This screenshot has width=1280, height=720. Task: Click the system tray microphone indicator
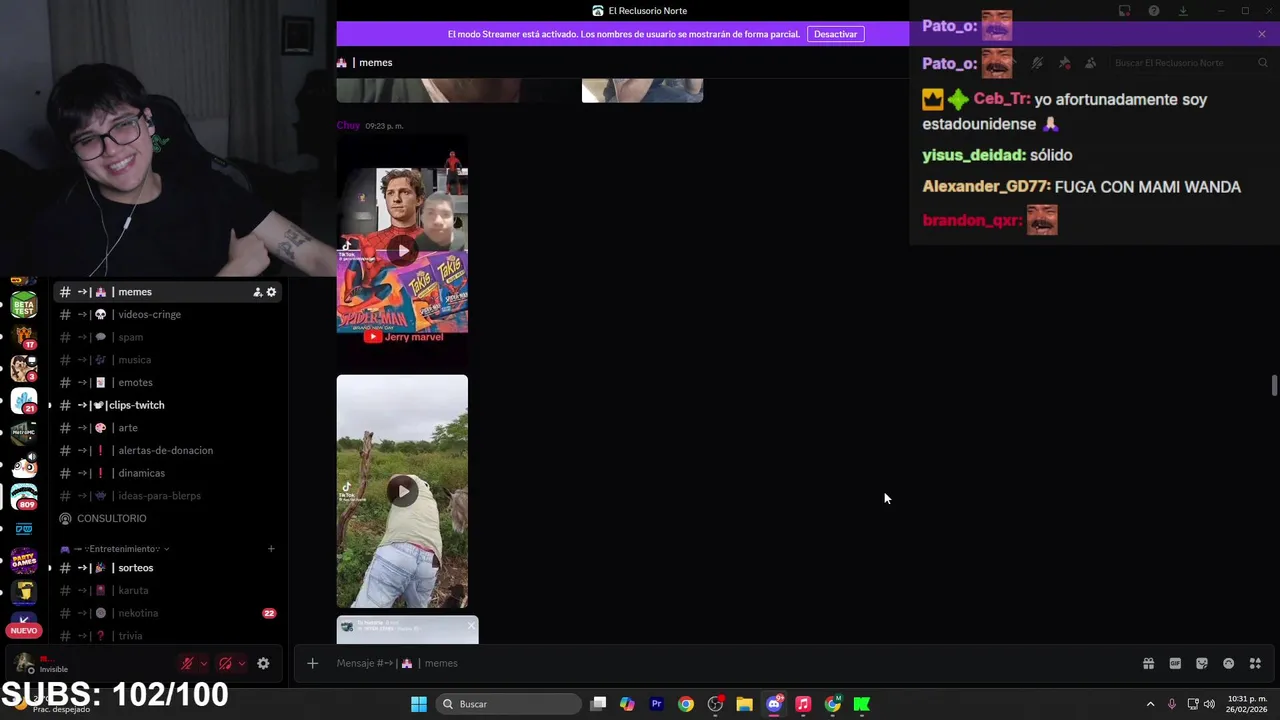1172,704
